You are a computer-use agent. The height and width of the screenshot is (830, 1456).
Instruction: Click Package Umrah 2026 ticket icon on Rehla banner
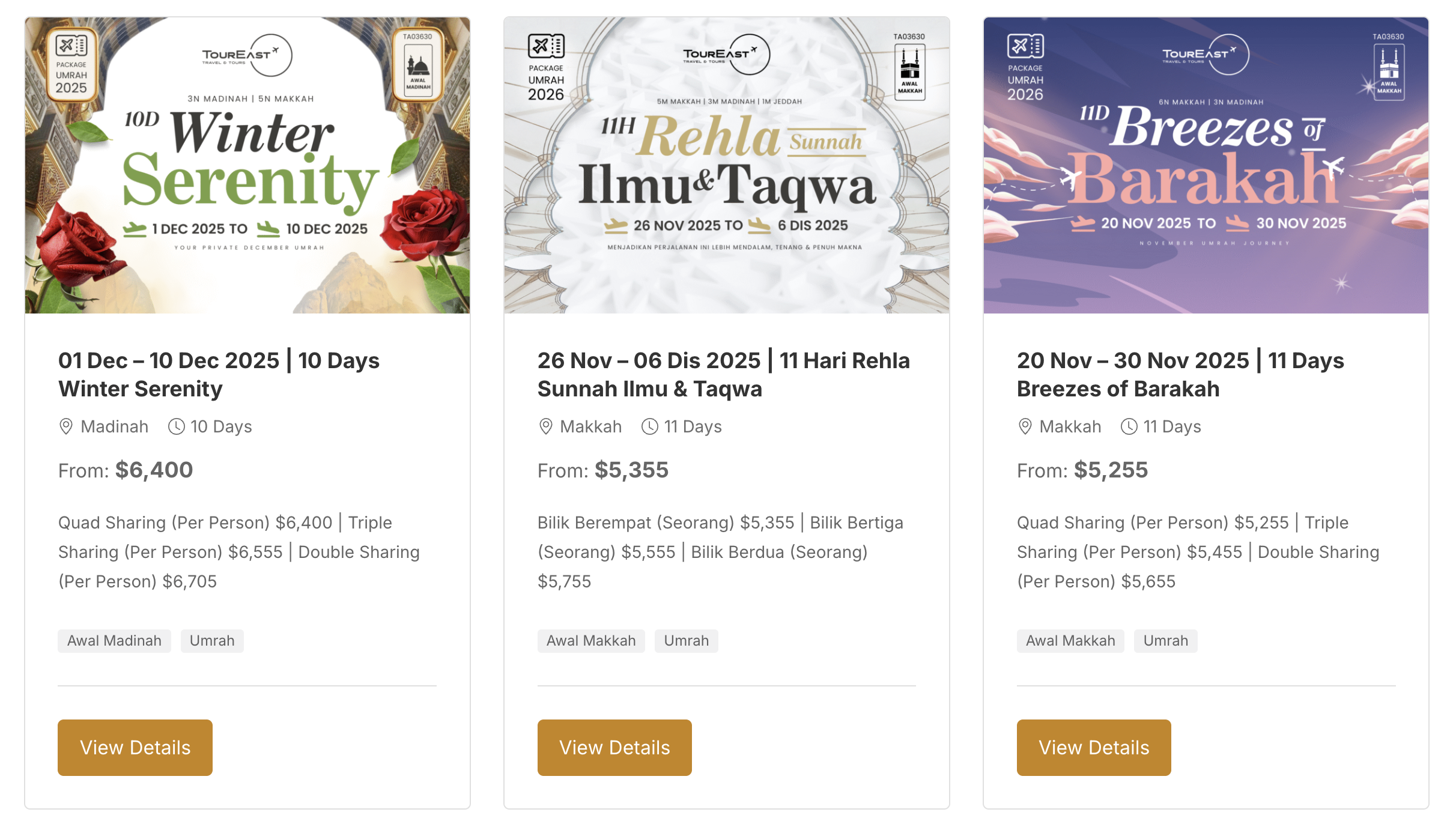546,46
